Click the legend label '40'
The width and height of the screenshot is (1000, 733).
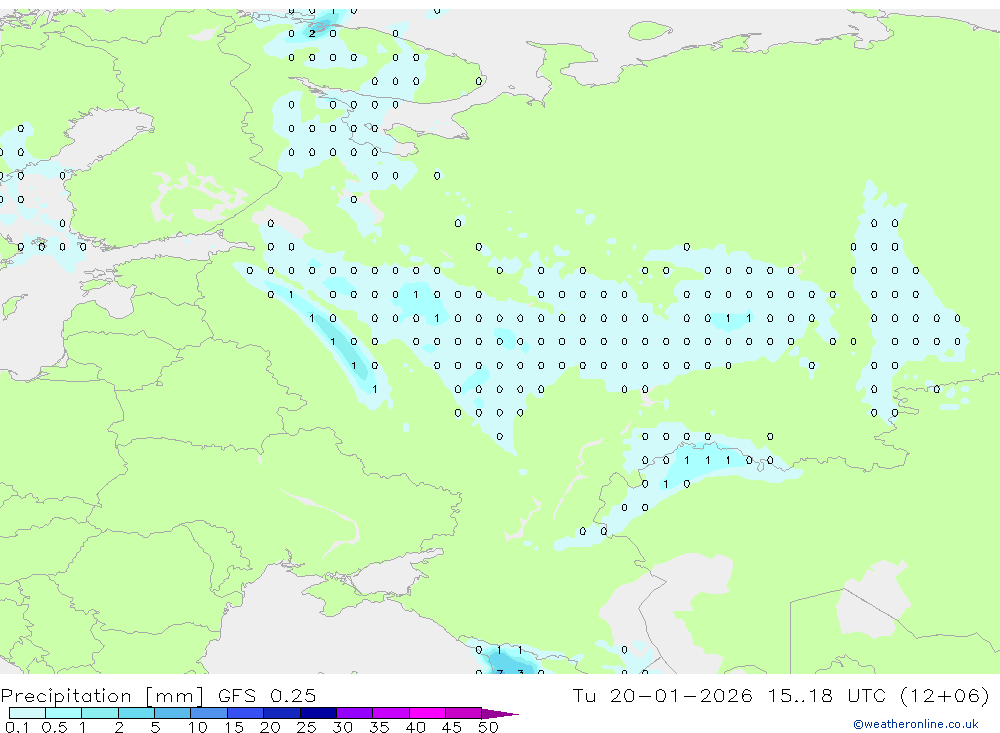click(416, 727)
